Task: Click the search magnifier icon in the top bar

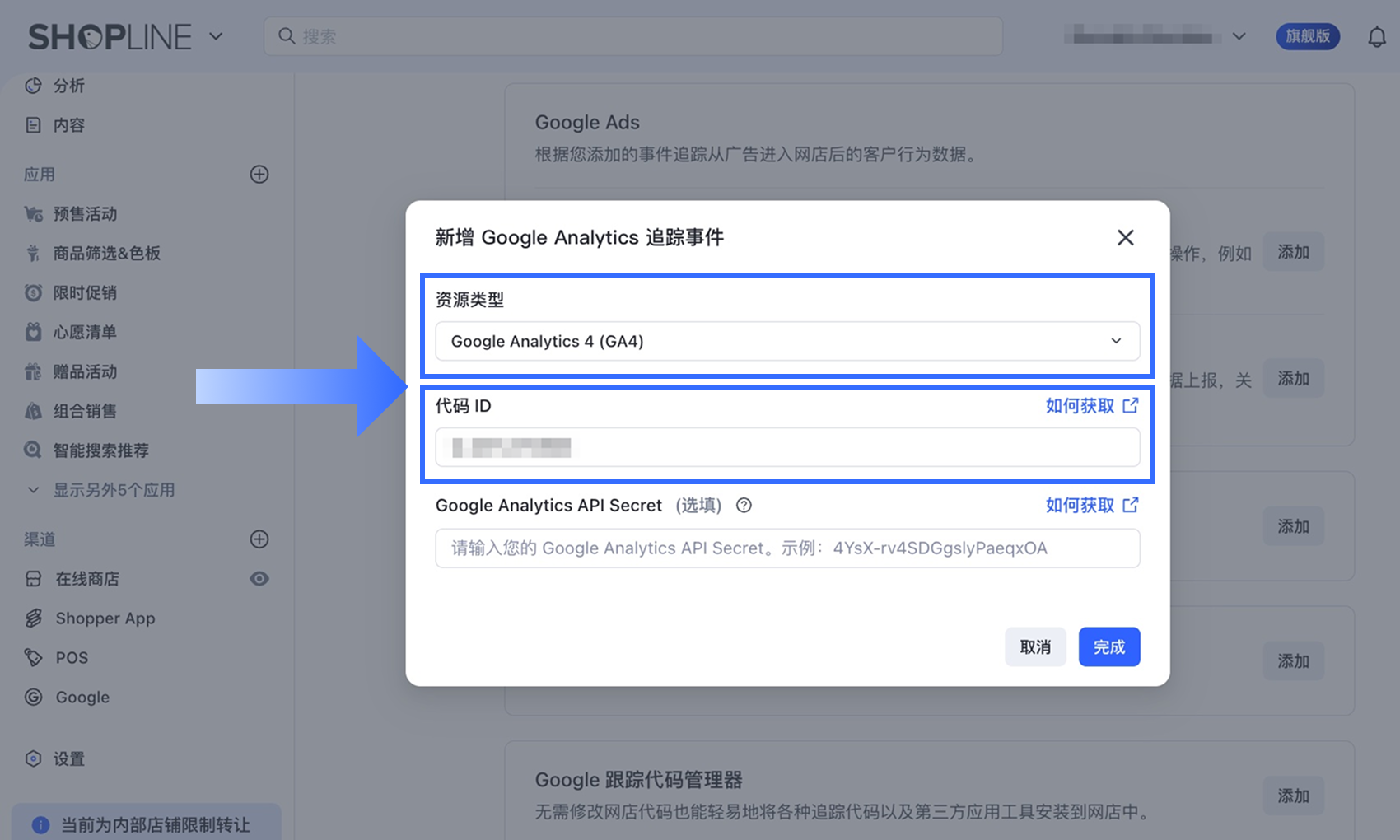Action: click(287, 36)
